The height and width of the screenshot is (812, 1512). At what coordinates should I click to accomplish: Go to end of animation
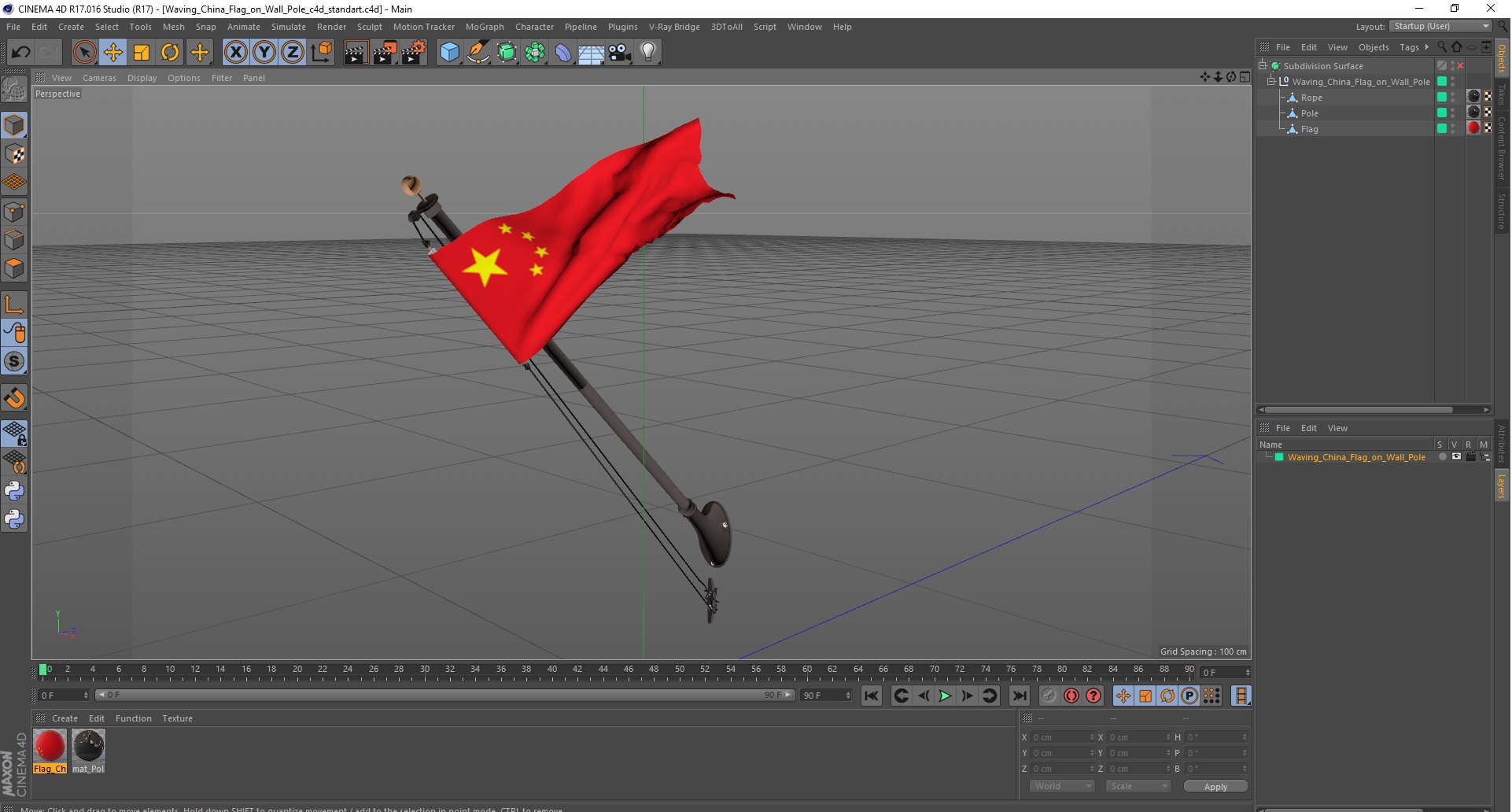click(1019, 696)
